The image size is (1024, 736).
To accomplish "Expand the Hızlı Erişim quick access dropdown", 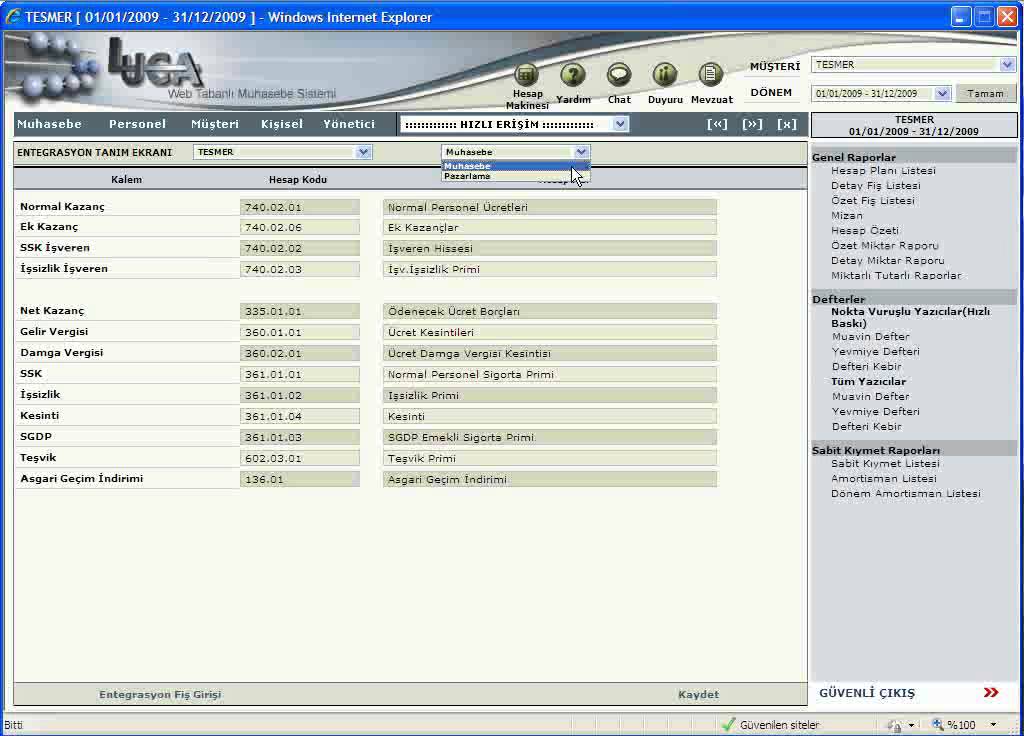I will tap(620, 125).
